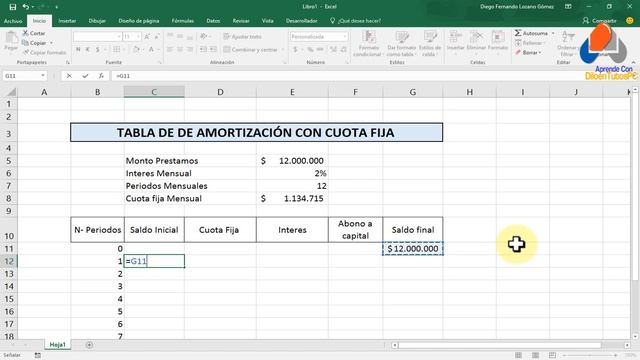
Task: Open Estilos de celda gallery
Action: click(x=429, y=44)
